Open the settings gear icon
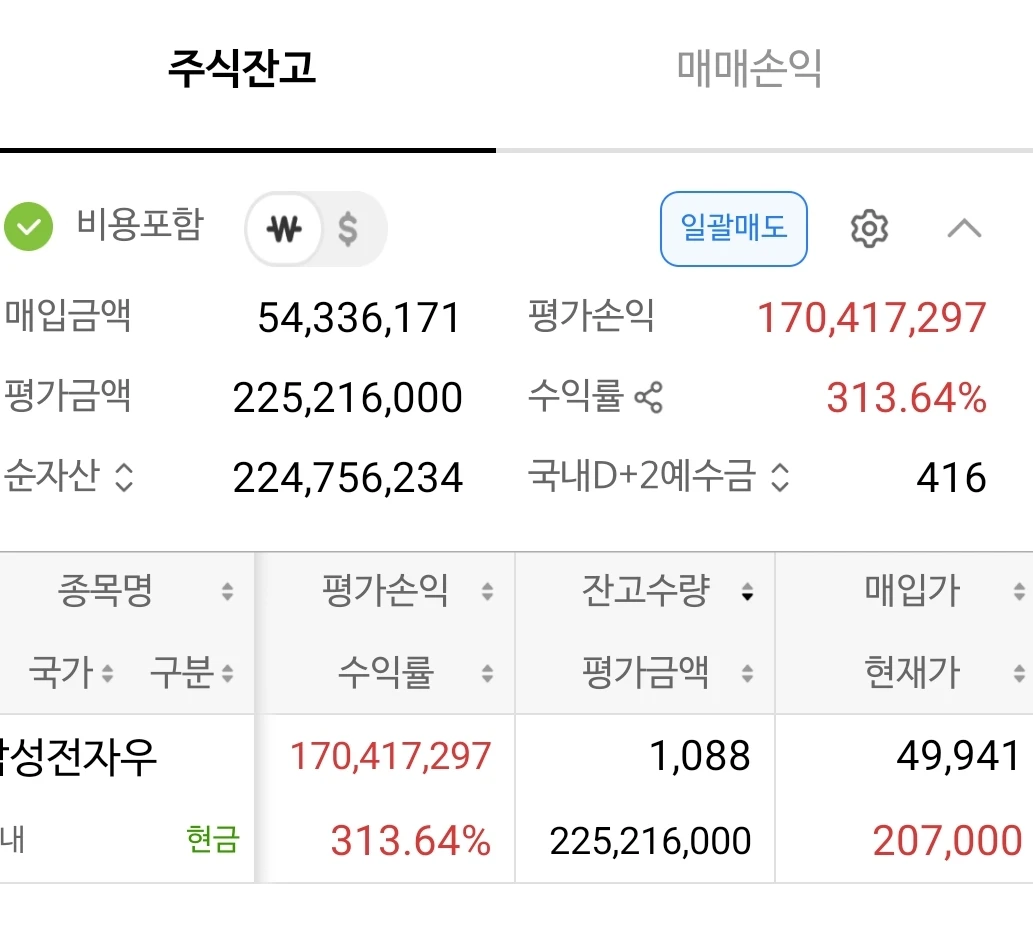 coord(869,229)
